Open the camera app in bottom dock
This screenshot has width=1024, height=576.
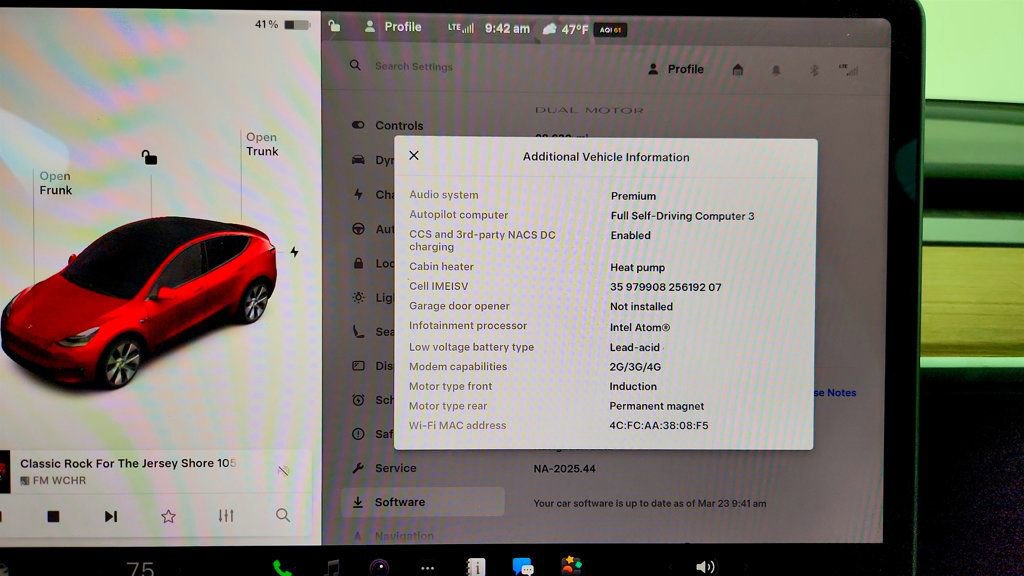pyautogui.click(x=379, y=568)
